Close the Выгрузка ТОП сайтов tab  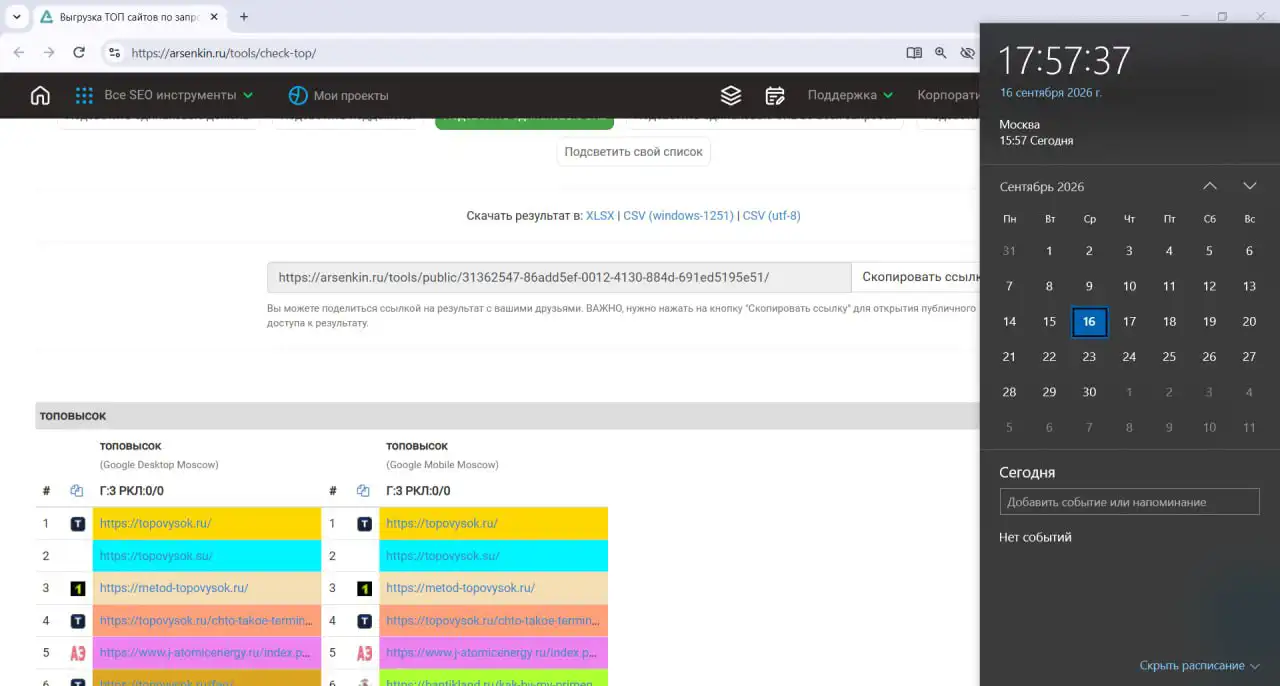point(214,17)
